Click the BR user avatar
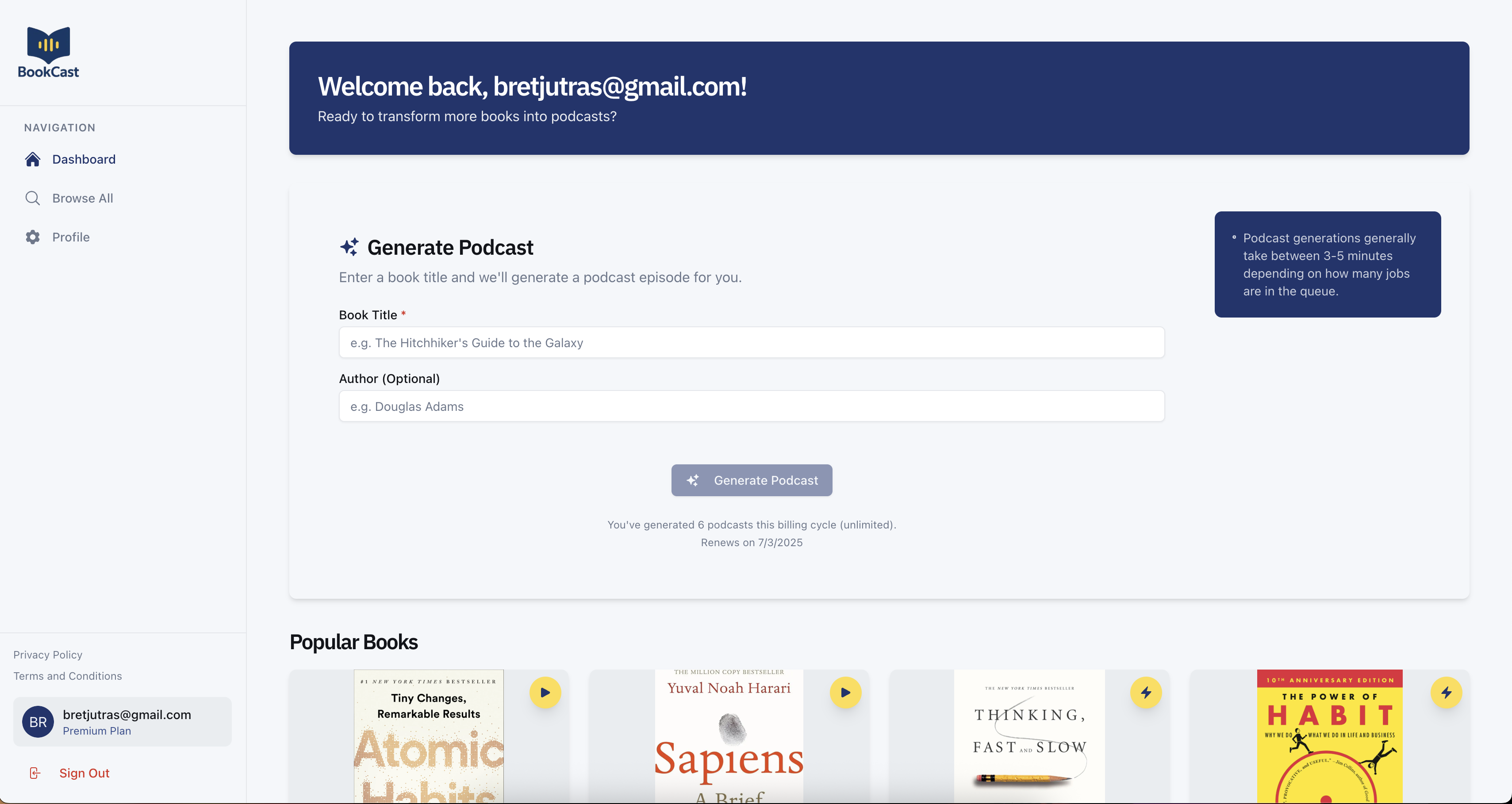The image size is (1512, 804). 38,722
